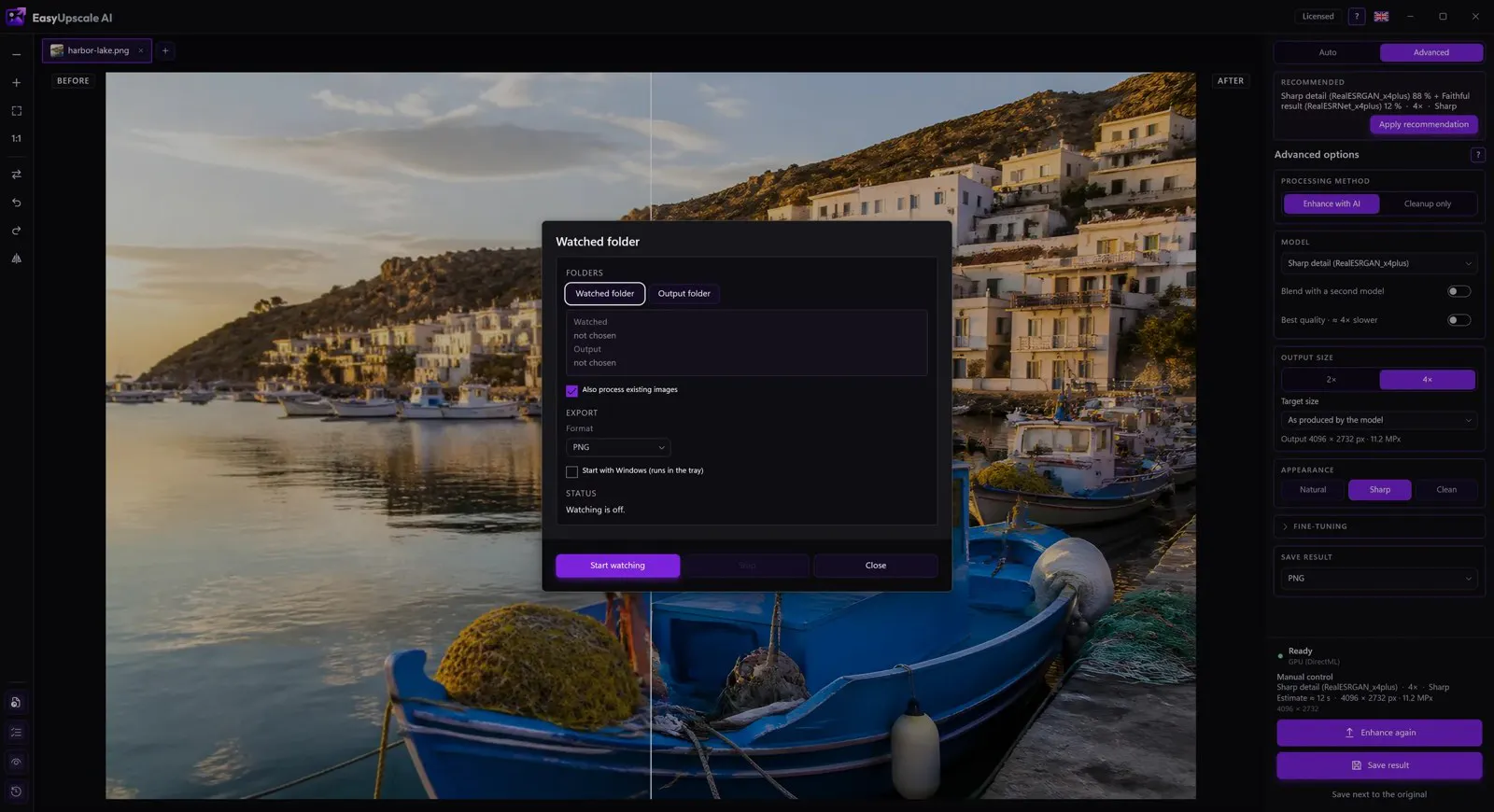Open the export Format PNG dropdown in dialog
The image size is (1494, 812).
tap(618, 448)
